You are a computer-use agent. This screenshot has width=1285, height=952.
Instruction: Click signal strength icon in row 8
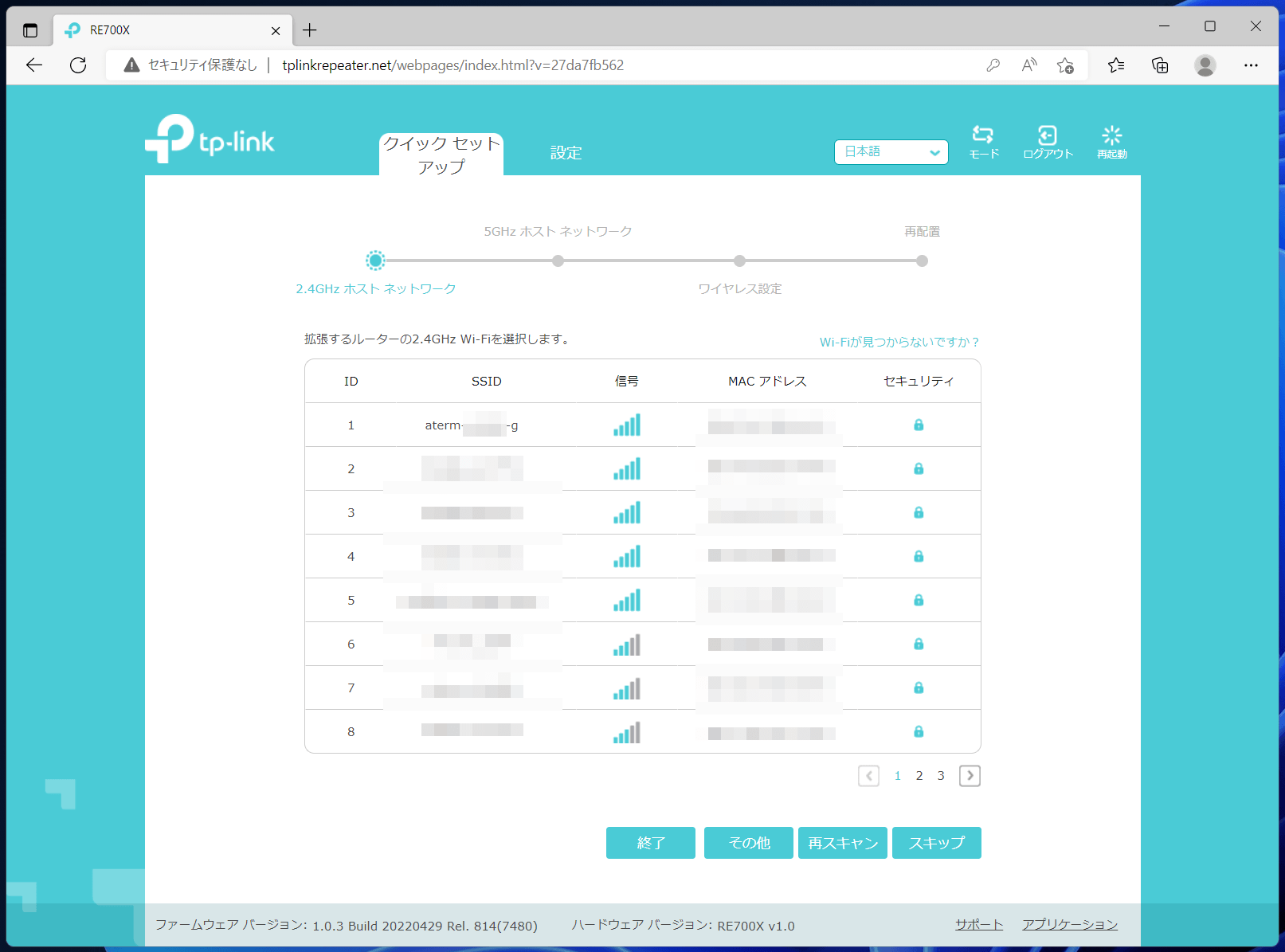point(627,732)
